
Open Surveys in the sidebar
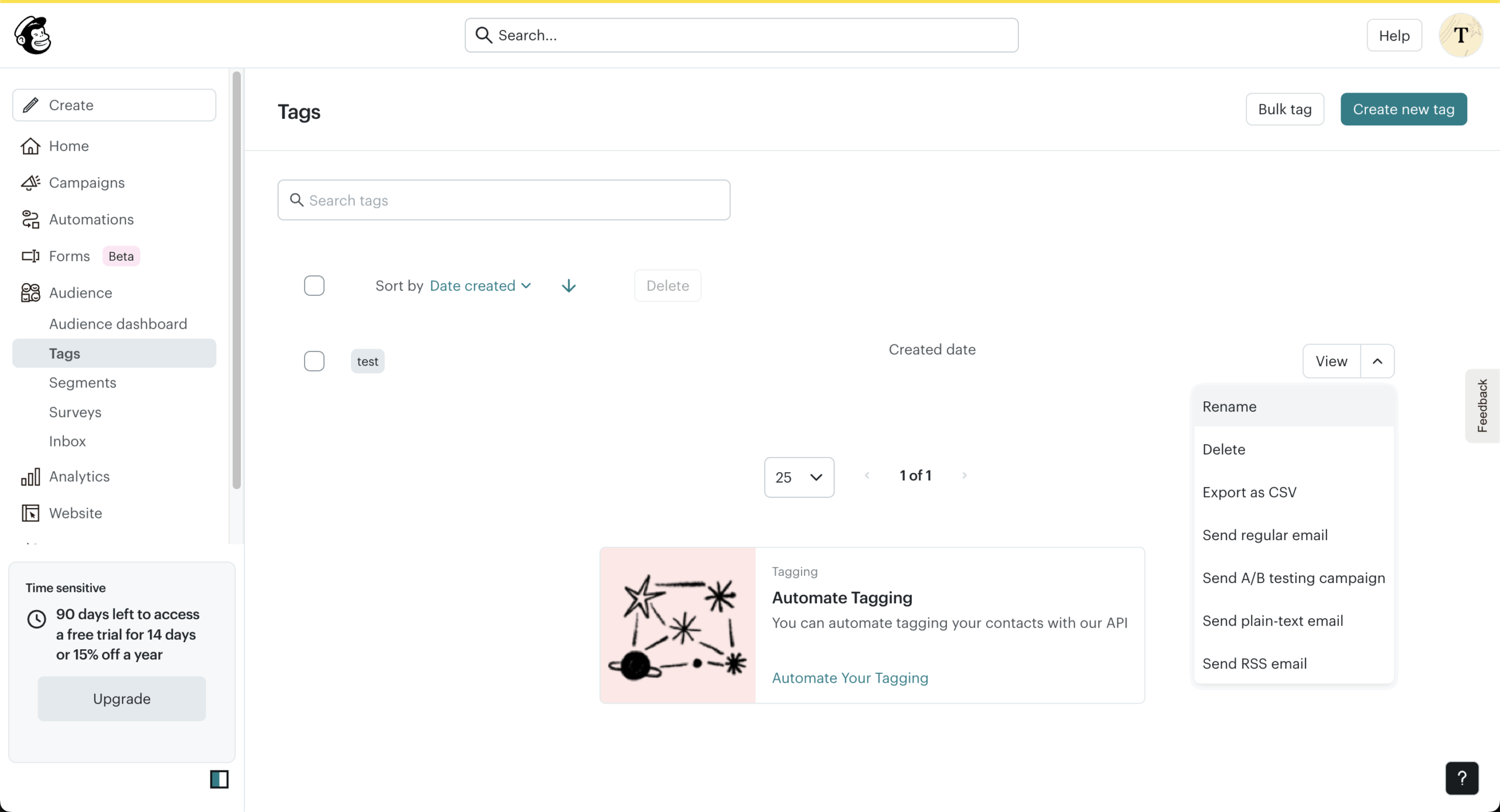point(75,412)
